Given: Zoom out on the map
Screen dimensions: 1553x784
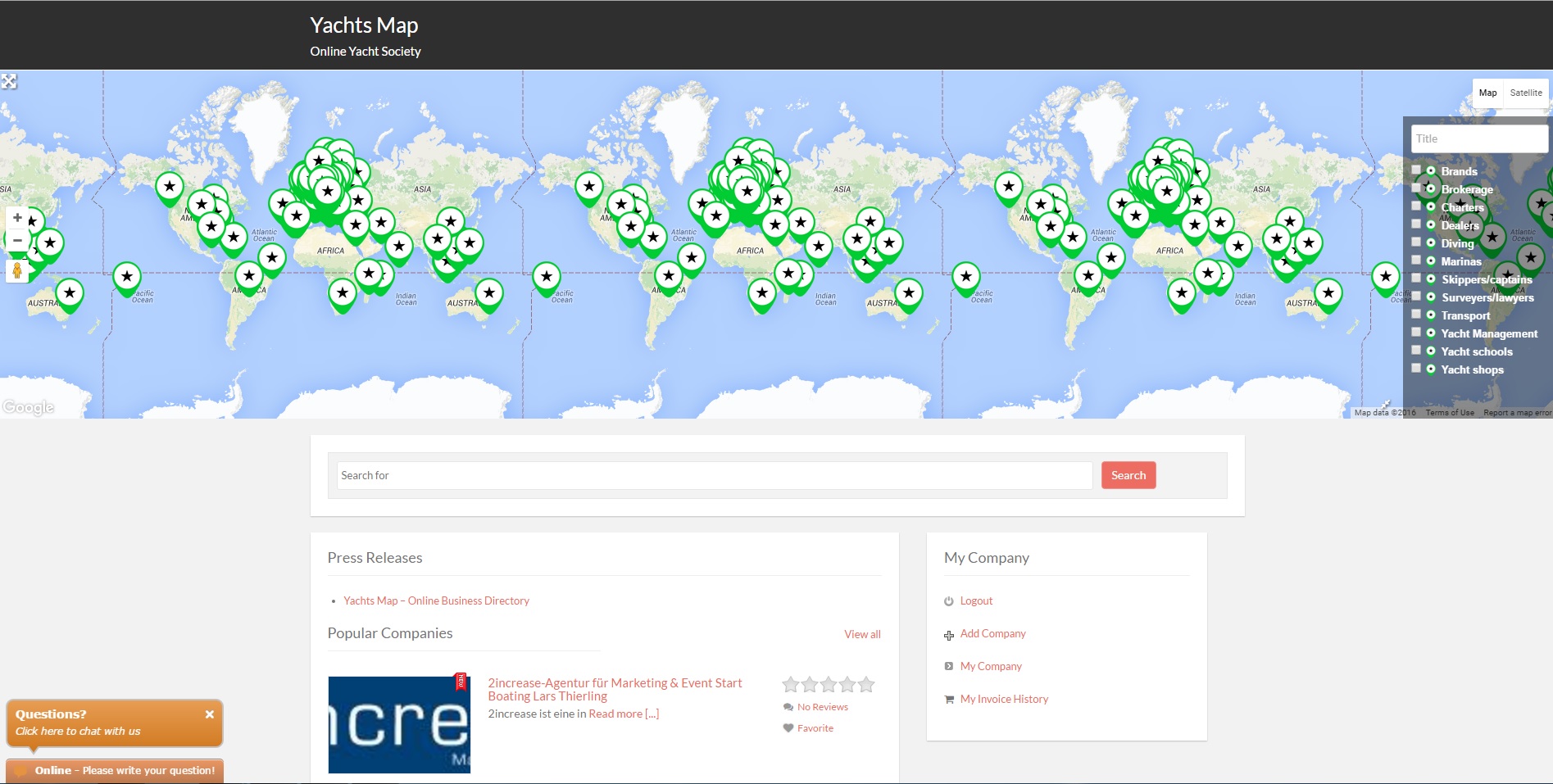Looking at the screenshot, I should pos(17,240).
